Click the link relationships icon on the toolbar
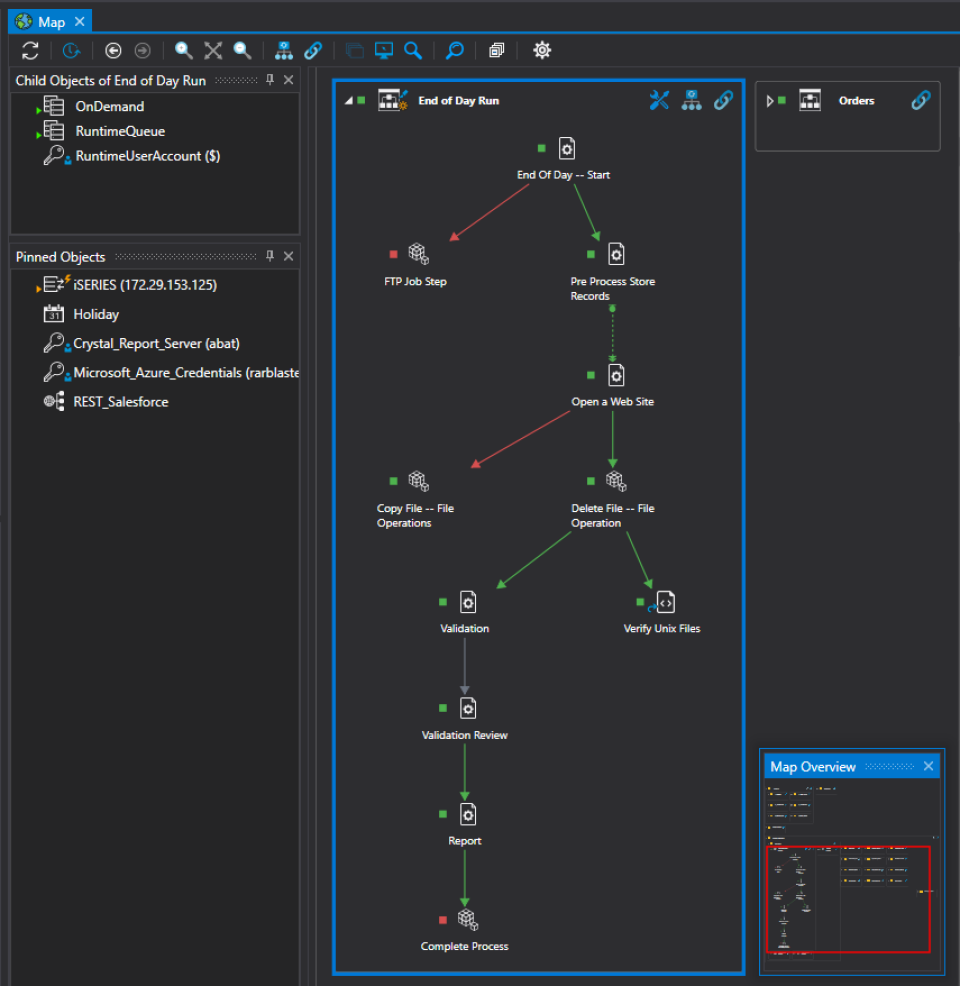This screenshot has height=986, width=960. [x=312, y=50]
